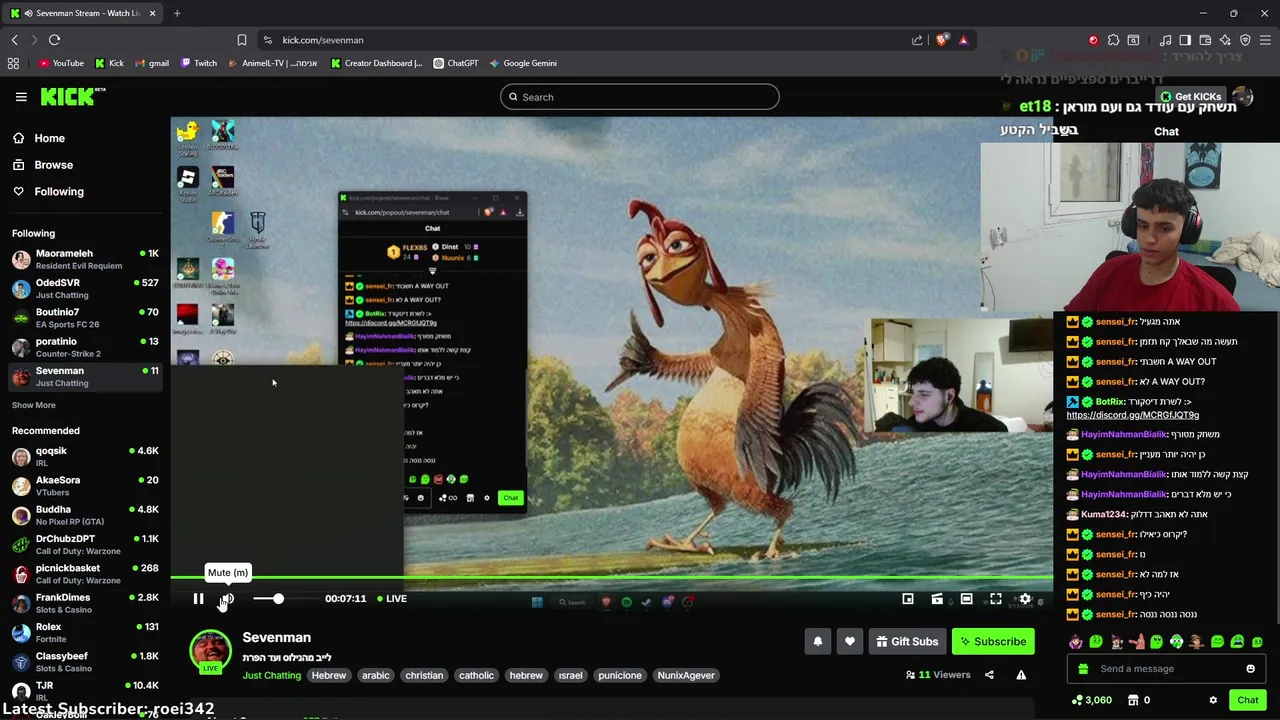Click the Send a message chat input

tap(1165, 669)
